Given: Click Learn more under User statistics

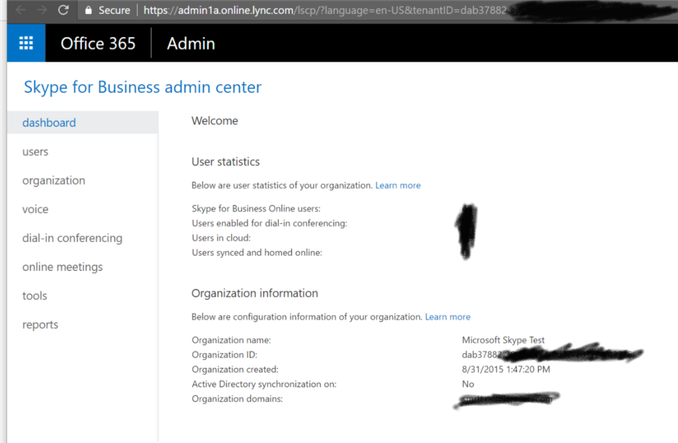Looking at the screenshot, I should [398, 185].
